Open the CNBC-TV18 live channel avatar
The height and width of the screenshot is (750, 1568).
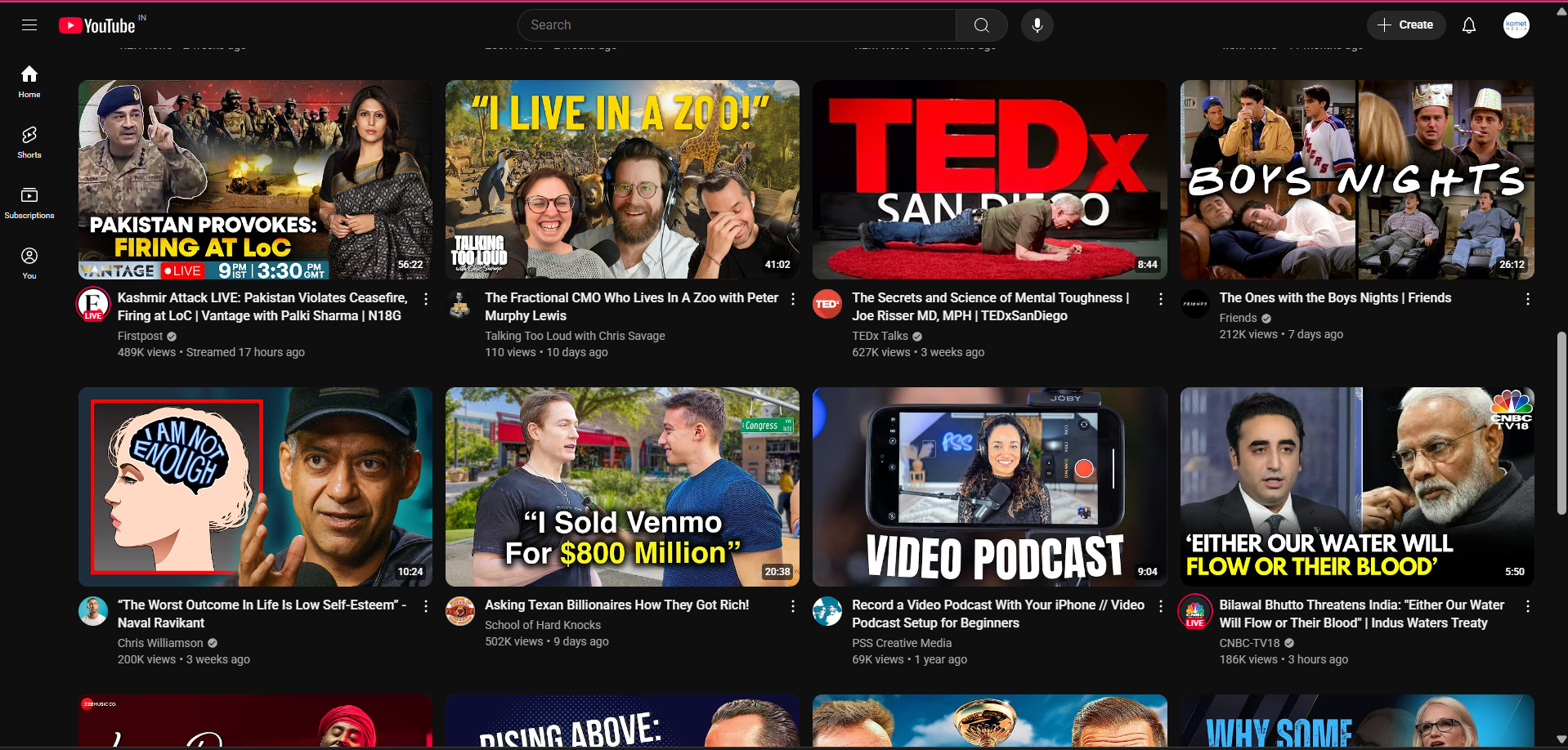(1195, 612)
